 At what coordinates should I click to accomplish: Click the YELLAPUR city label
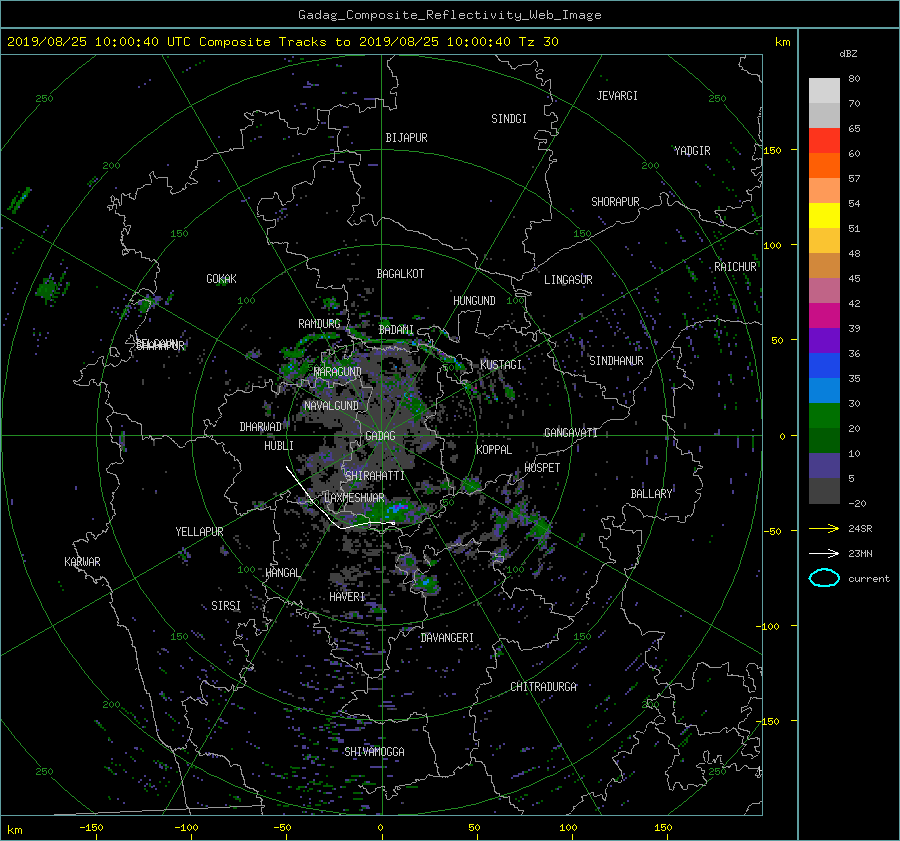point(199,532)
